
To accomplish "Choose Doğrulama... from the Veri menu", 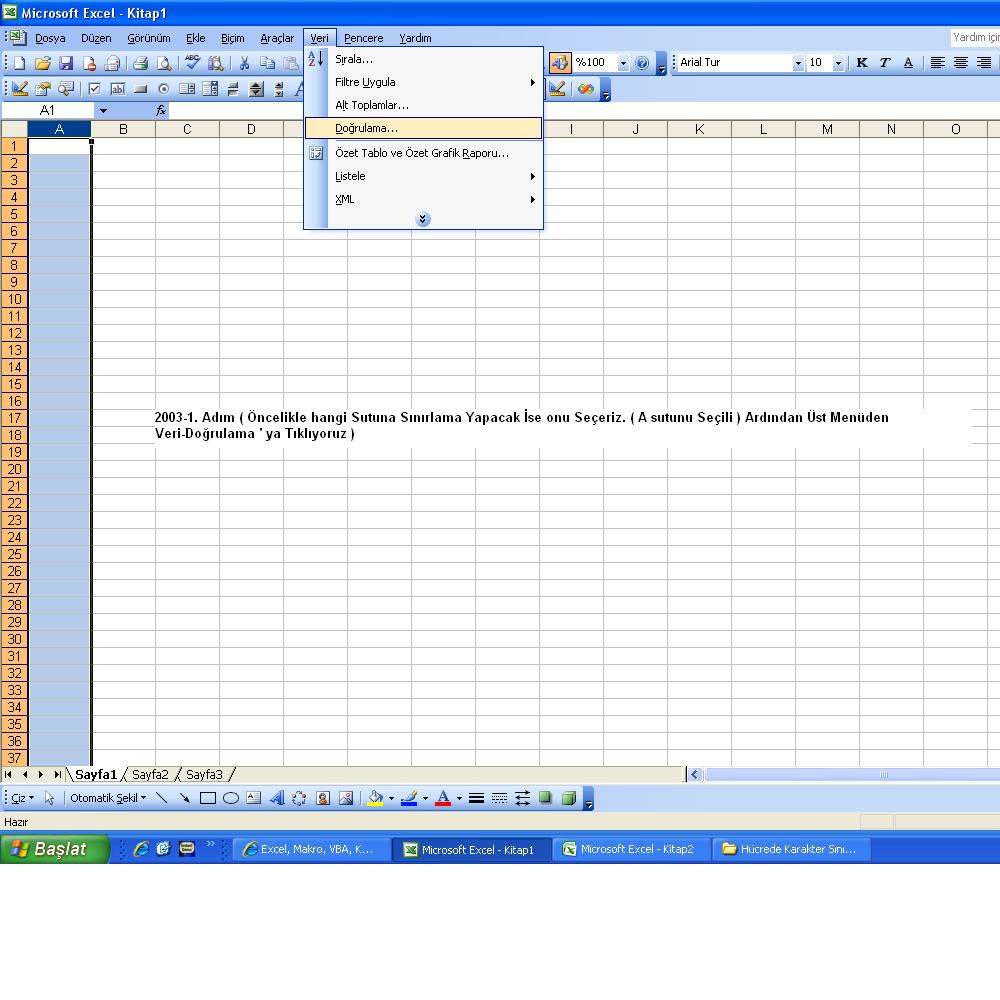I will [x=423, y=128].
